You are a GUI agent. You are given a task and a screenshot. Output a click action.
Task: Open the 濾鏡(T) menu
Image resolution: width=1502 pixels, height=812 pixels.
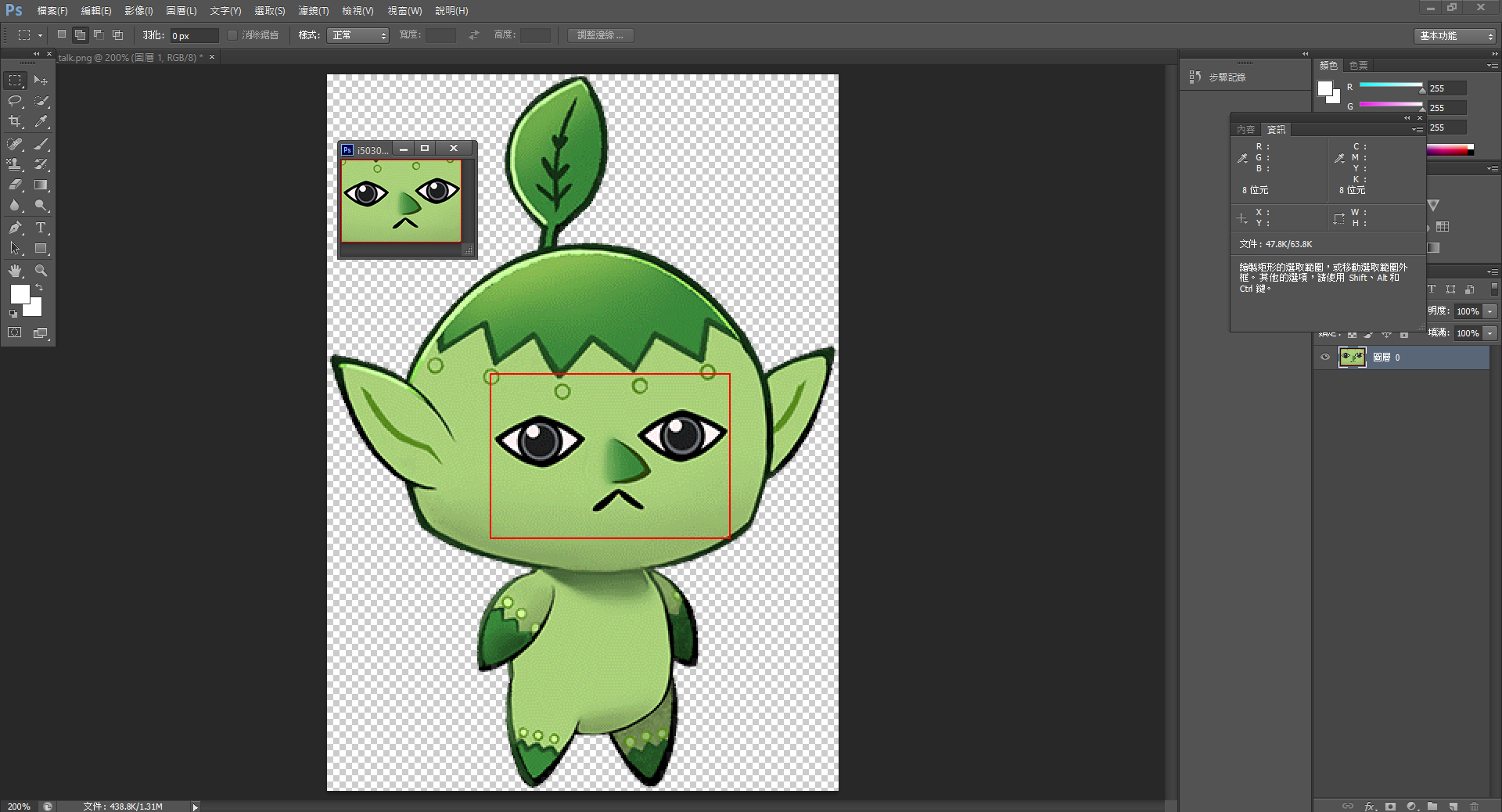click(x=313, y=11)
